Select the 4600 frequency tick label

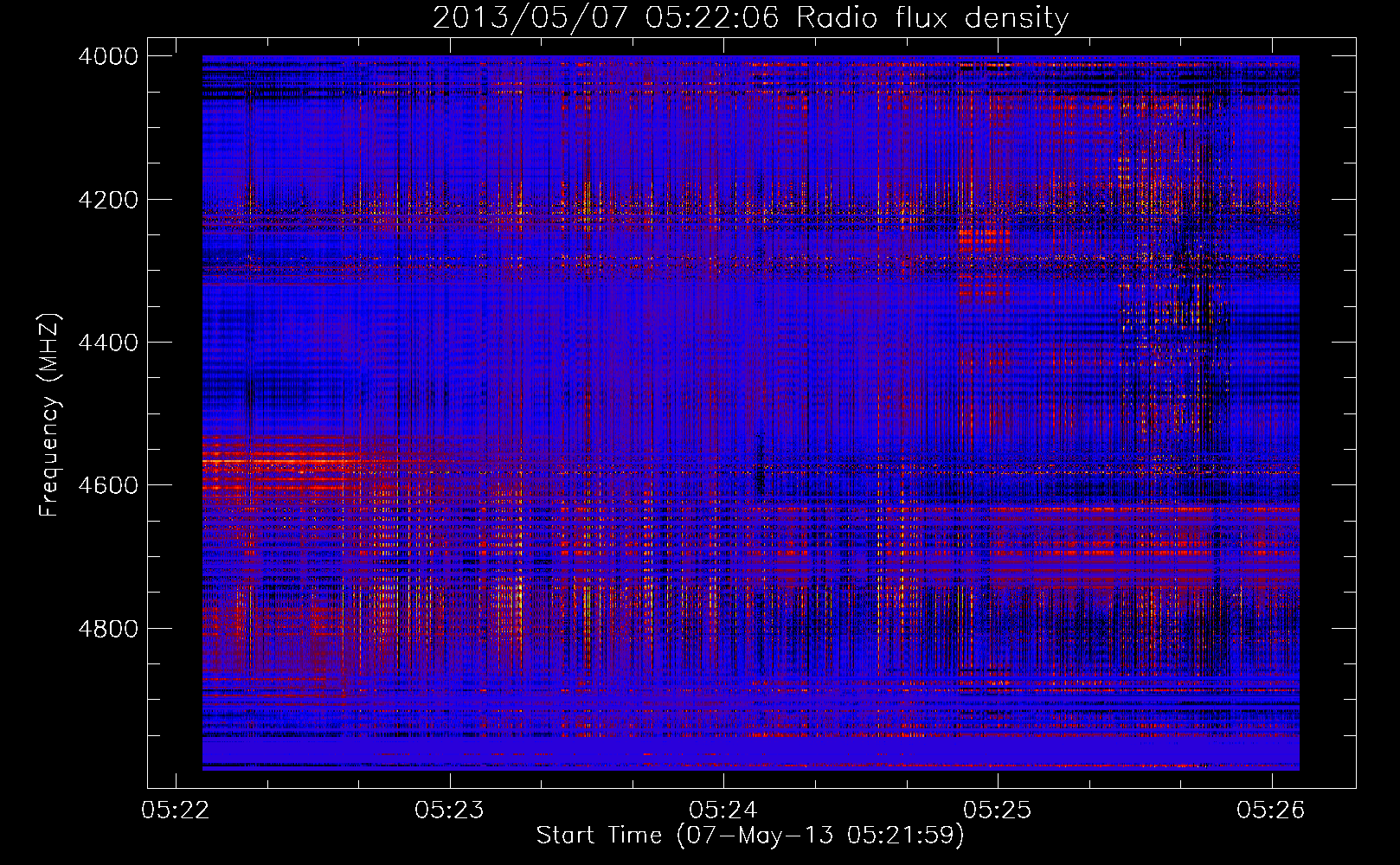(108, 485)
